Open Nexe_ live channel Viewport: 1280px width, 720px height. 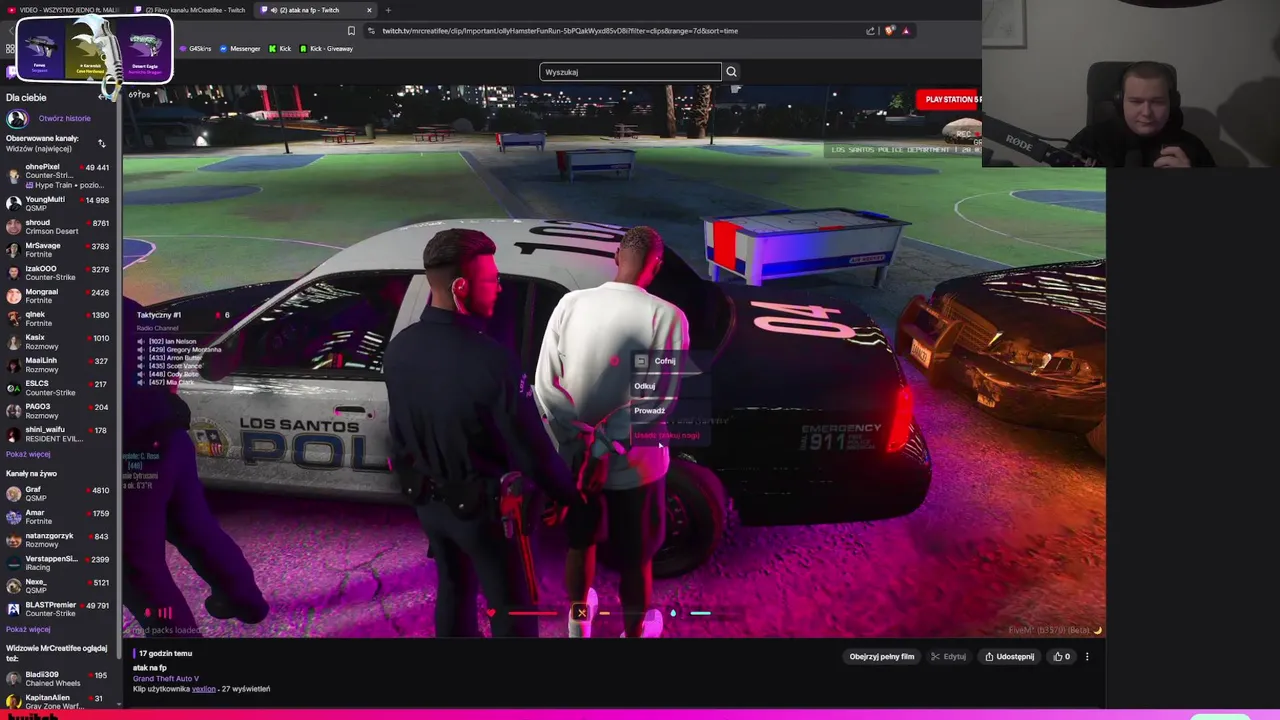[60, 586]
